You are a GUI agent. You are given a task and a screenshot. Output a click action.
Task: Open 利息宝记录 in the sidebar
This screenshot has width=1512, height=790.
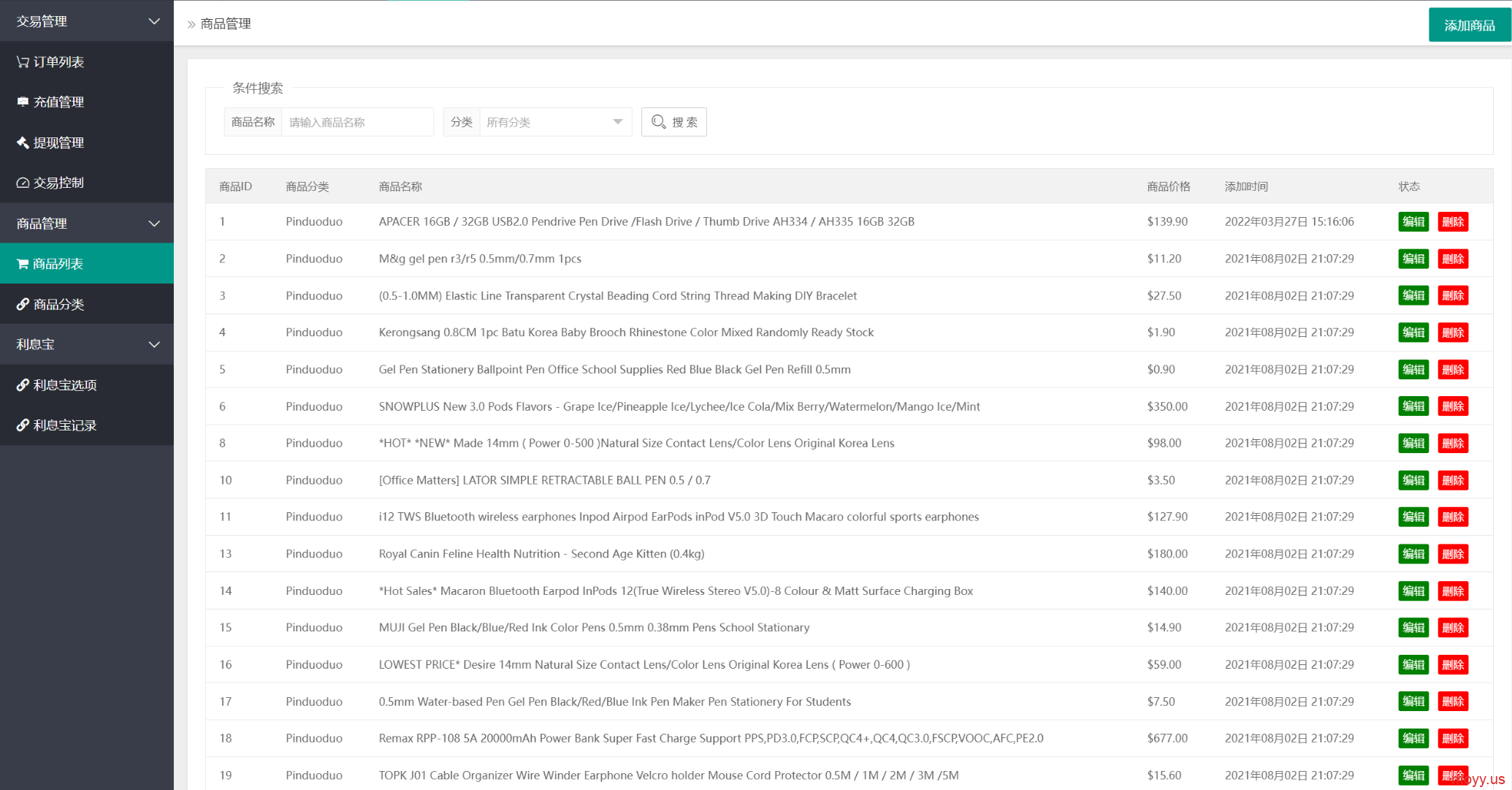pos(86,425)
